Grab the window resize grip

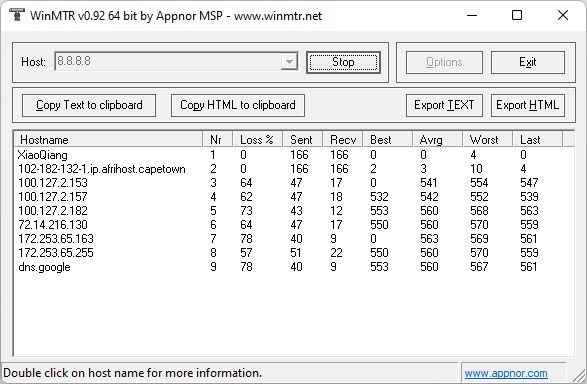[x=579, y=376]
